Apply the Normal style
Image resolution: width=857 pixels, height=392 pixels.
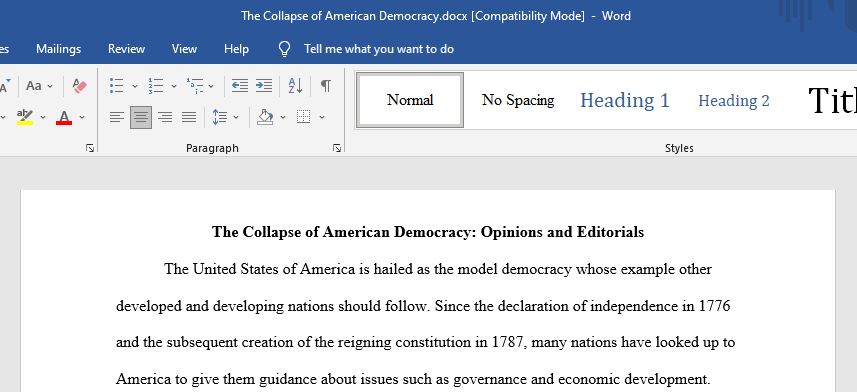(x=410, y=100)
